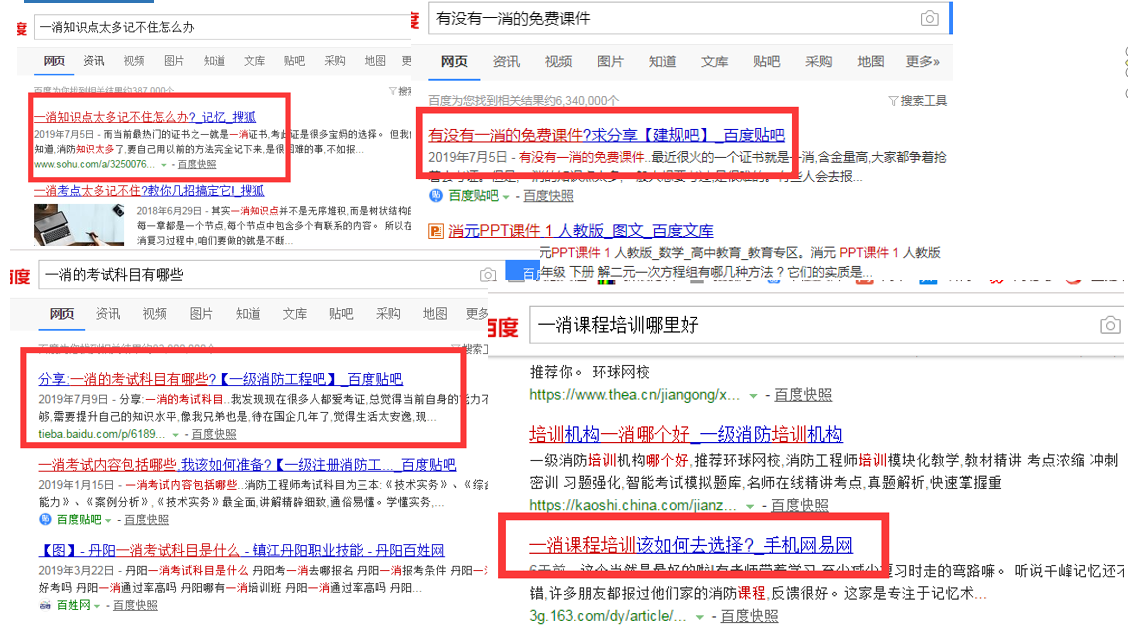
Task: Switch to 文库 tab under 一消的考试科目有哪些 search
Action: tap(294, 314)
